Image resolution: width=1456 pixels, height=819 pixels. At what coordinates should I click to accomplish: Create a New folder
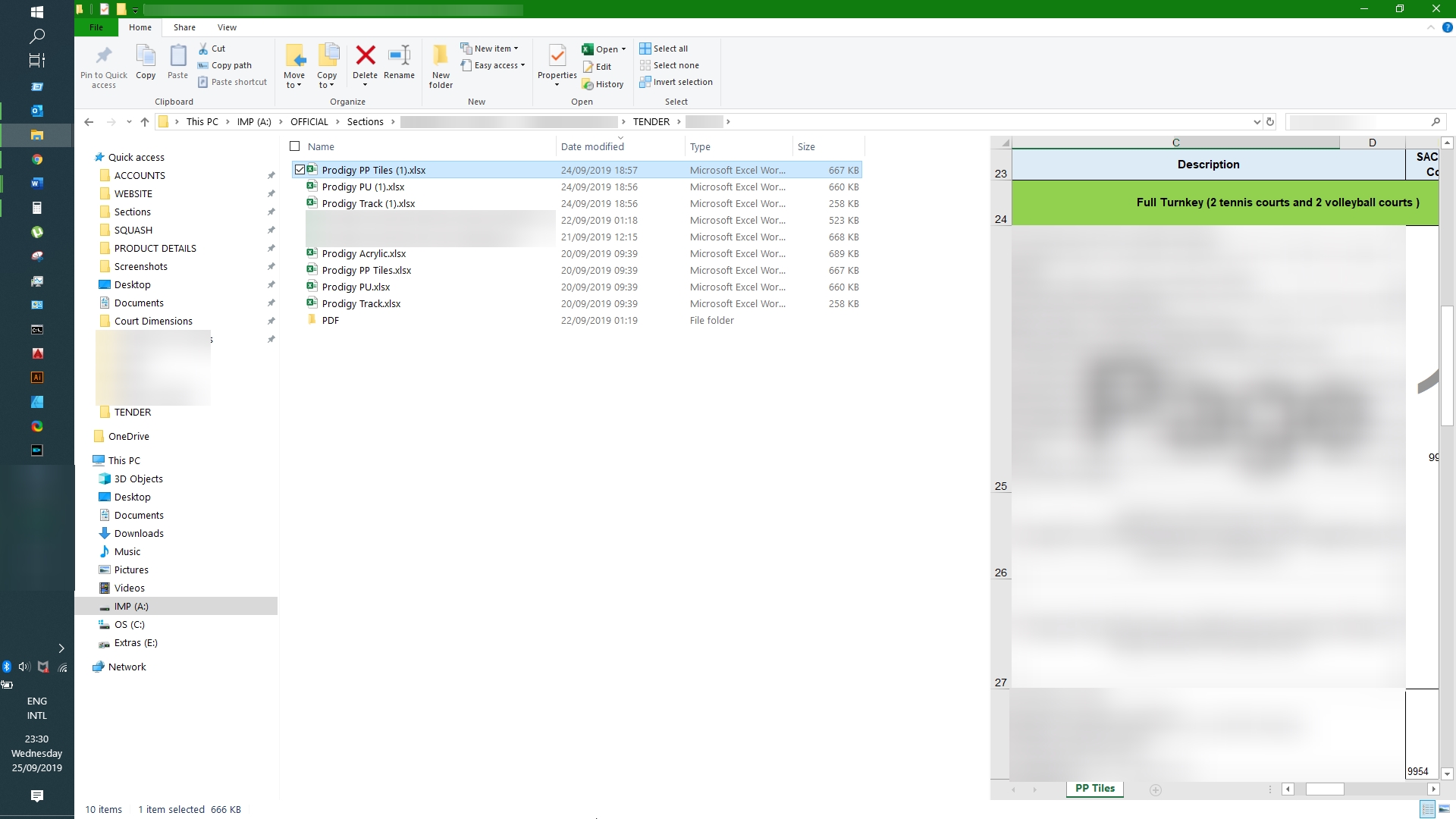[441, 66]
